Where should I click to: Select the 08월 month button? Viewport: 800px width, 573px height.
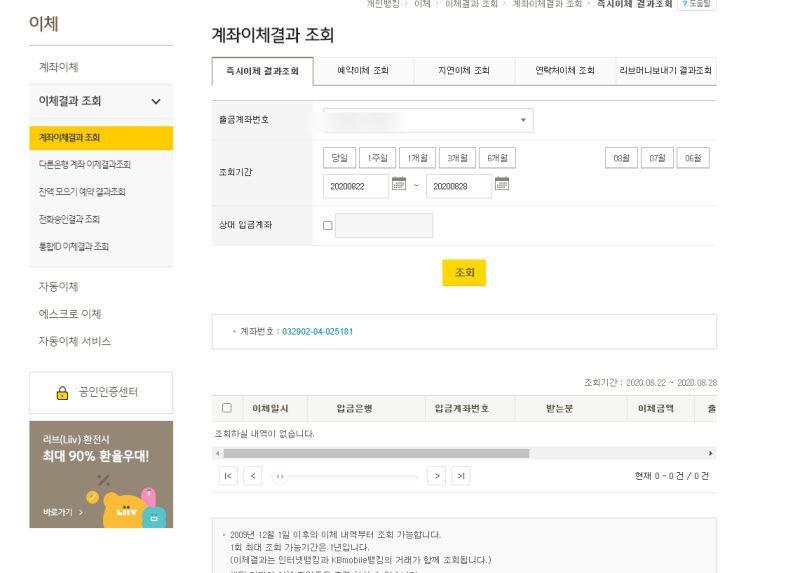click(621, 158)
